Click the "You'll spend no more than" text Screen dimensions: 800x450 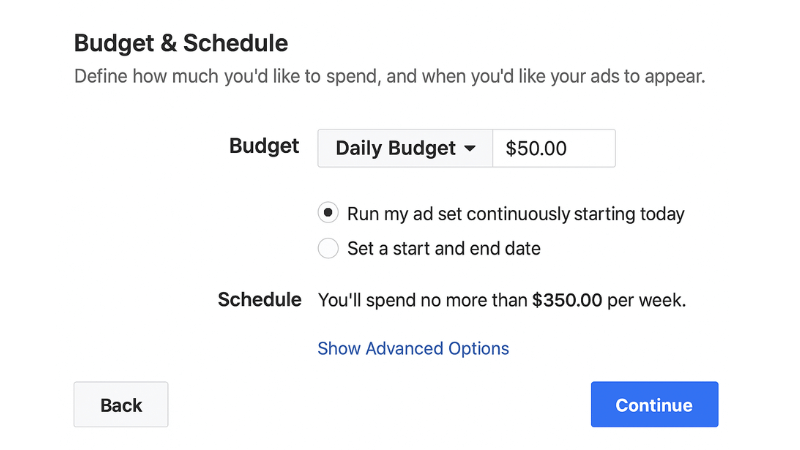coord(422,300)
